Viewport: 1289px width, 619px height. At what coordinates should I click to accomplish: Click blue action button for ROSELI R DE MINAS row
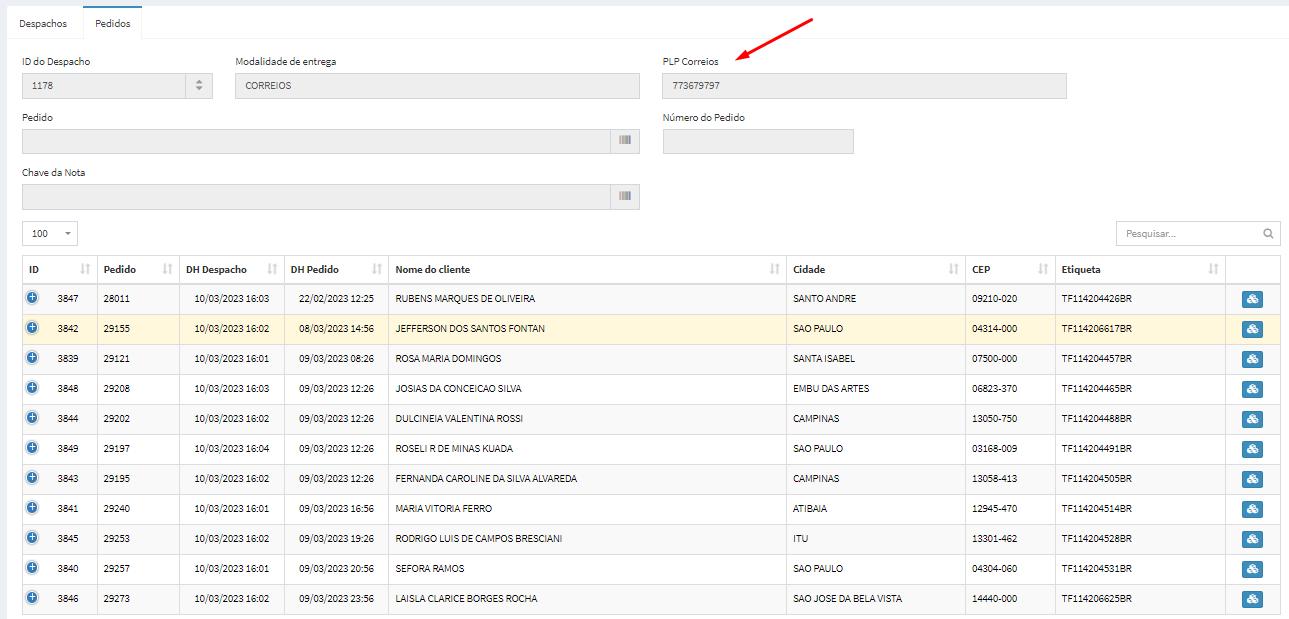point(1252,450)
